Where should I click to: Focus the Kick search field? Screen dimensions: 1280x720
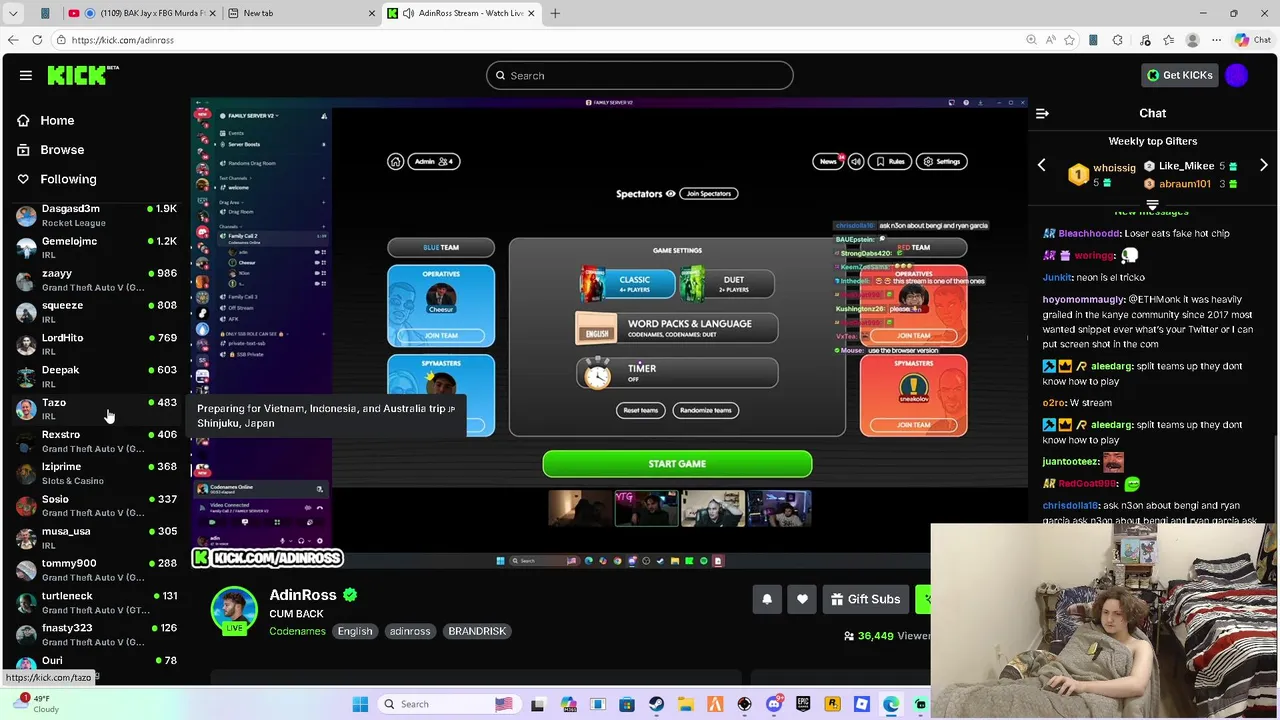(x=640, y=75)
